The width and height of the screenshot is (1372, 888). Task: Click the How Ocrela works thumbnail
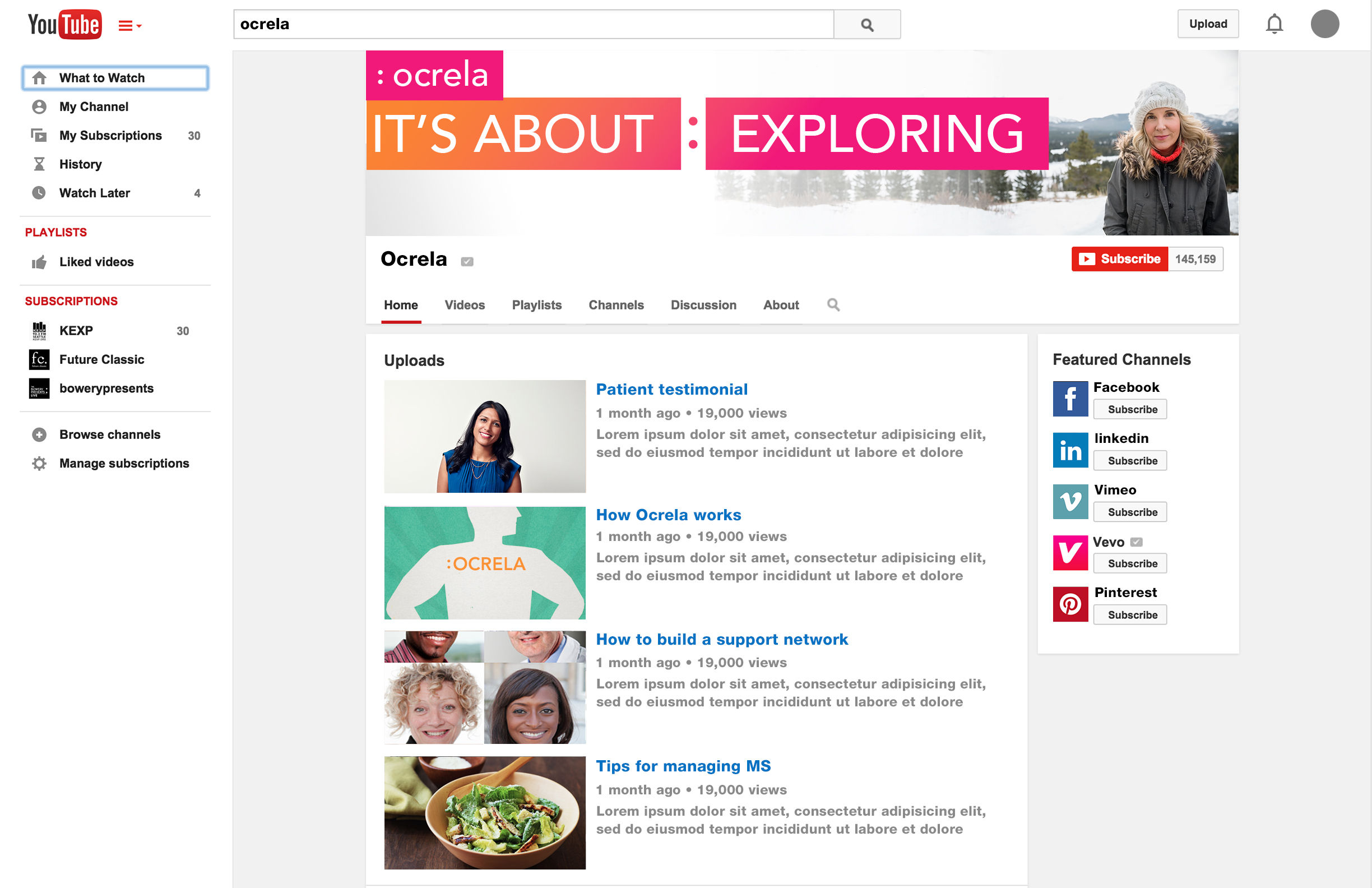(x=485, y=563)
